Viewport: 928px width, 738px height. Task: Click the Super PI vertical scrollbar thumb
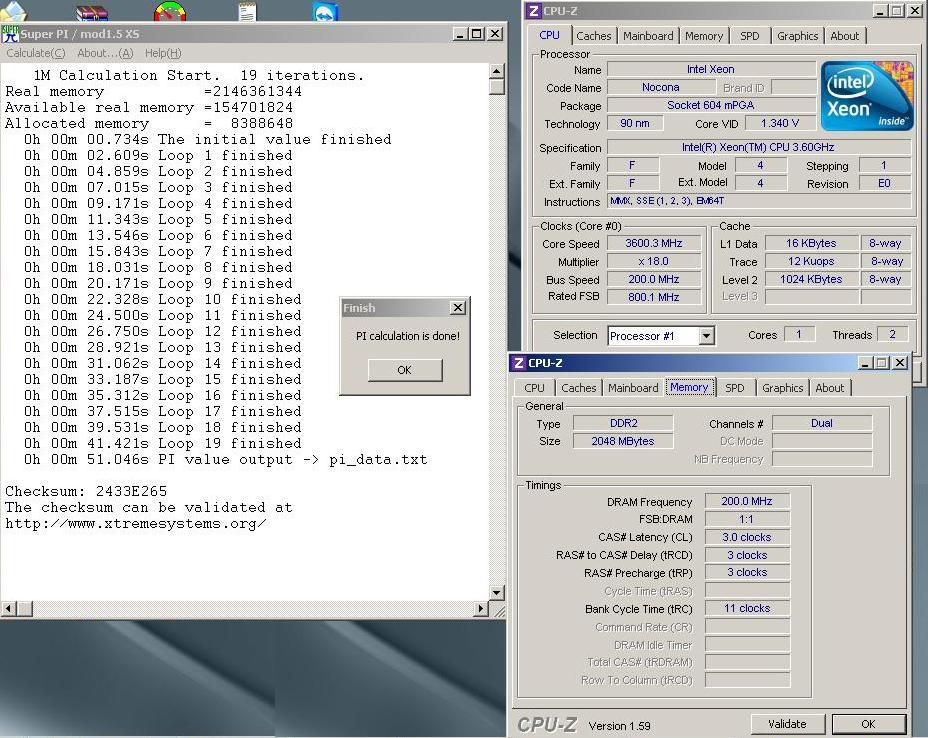click(x=497, y=88)
